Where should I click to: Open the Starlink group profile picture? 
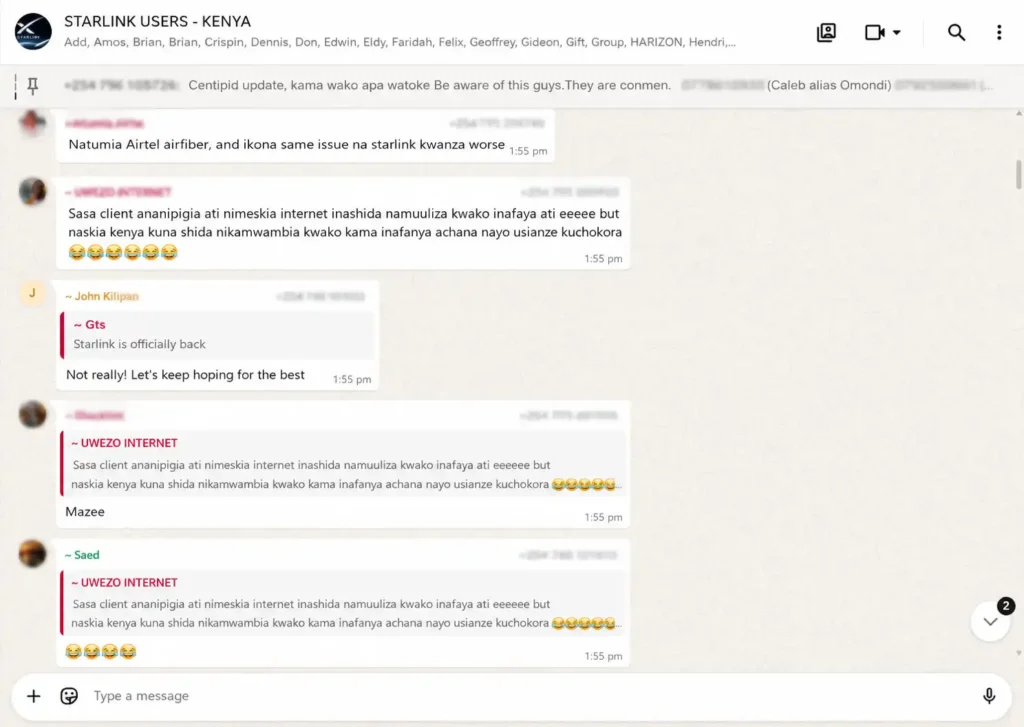33,31
